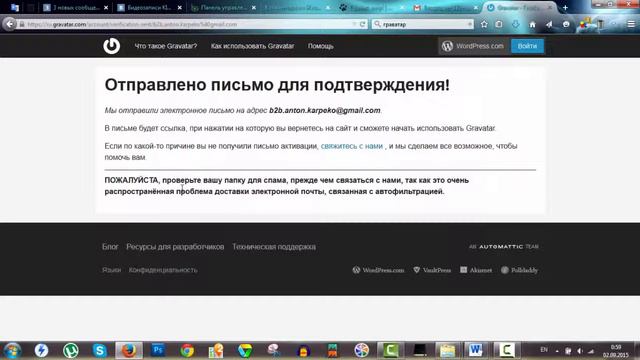Switch to the "Видеозаписи" tab

click(149, 7)
